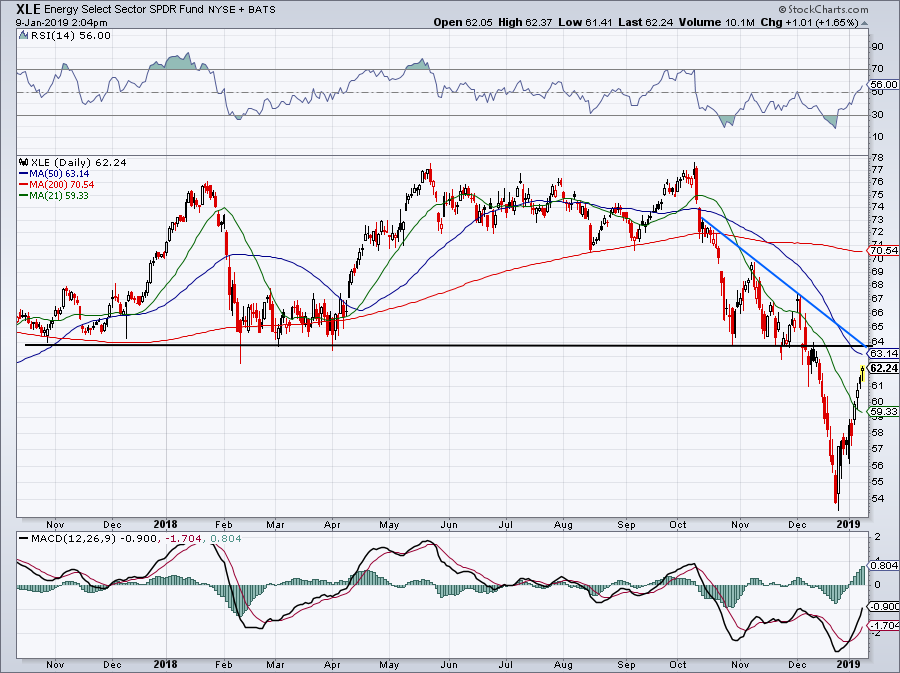
Task: Click the 0.804 MACD histogram tag on the right axis
Action: [885, 565]
